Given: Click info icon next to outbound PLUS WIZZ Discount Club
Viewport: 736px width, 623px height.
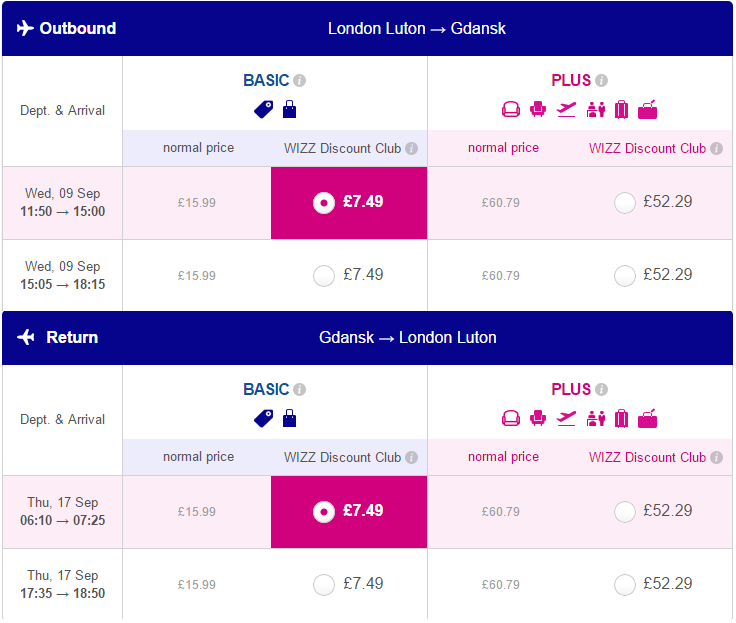Looking at the screenshot, I should pos(716,148).
